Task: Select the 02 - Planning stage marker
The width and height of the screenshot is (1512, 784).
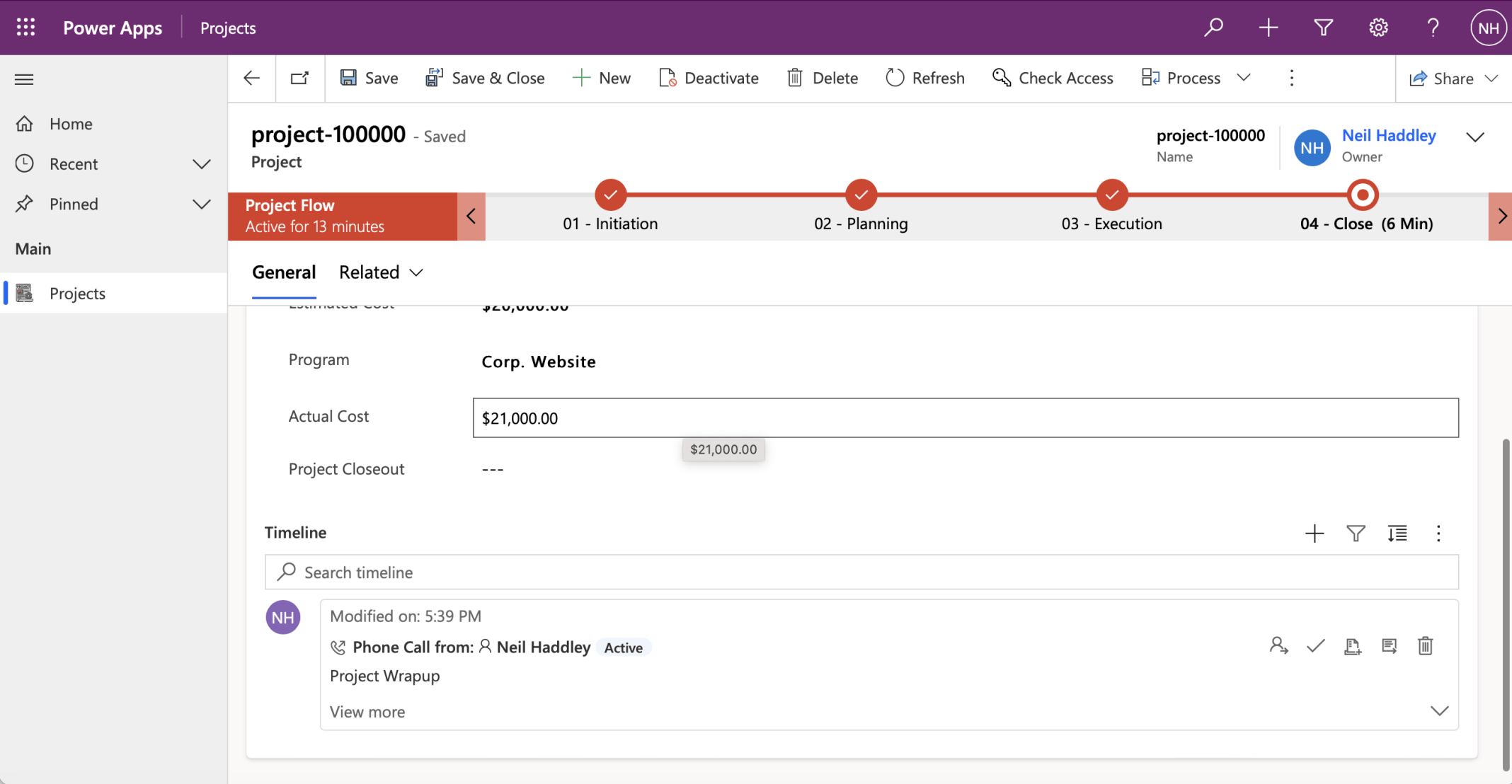Action: click(861, 195)
